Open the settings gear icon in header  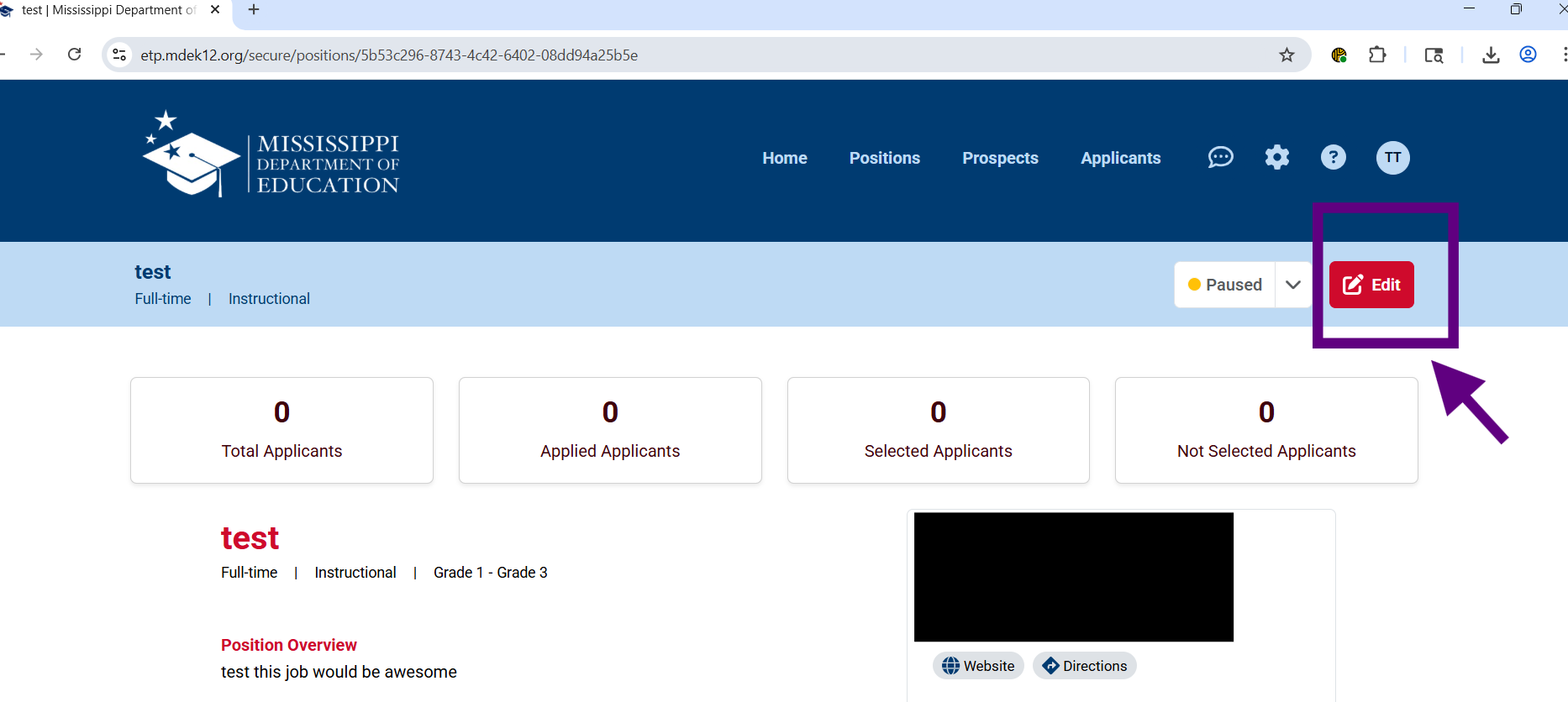tap(1277, 157)
